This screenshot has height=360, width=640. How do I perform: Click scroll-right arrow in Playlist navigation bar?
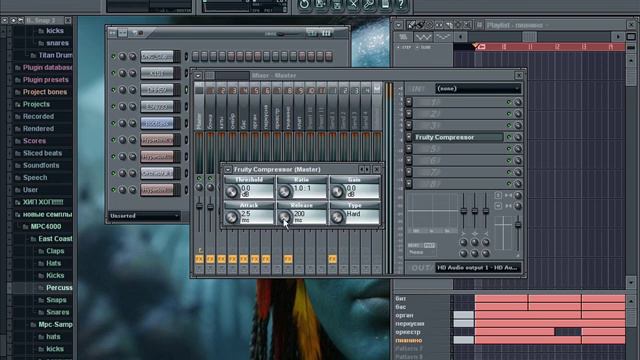(x=618, y=37)
